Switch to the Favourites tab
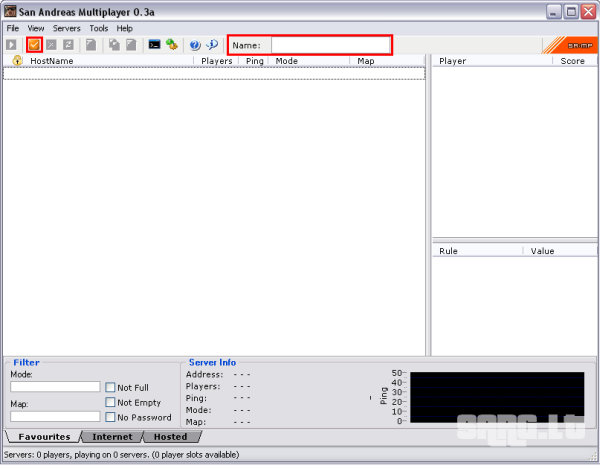Screen dimensions: 600x465 pos(44,437)
